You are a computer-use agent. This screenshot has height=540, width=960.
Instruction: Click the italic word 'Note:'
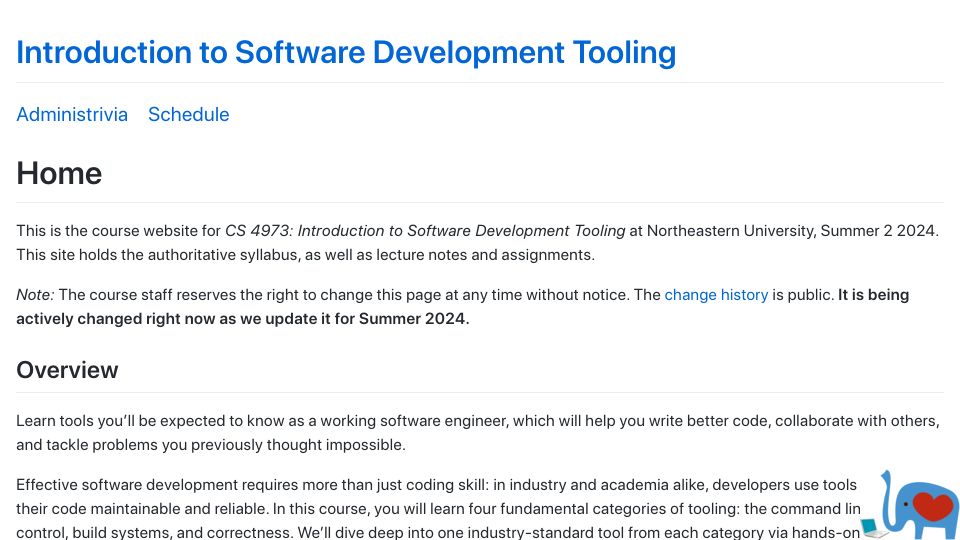[x=35, y=294]
